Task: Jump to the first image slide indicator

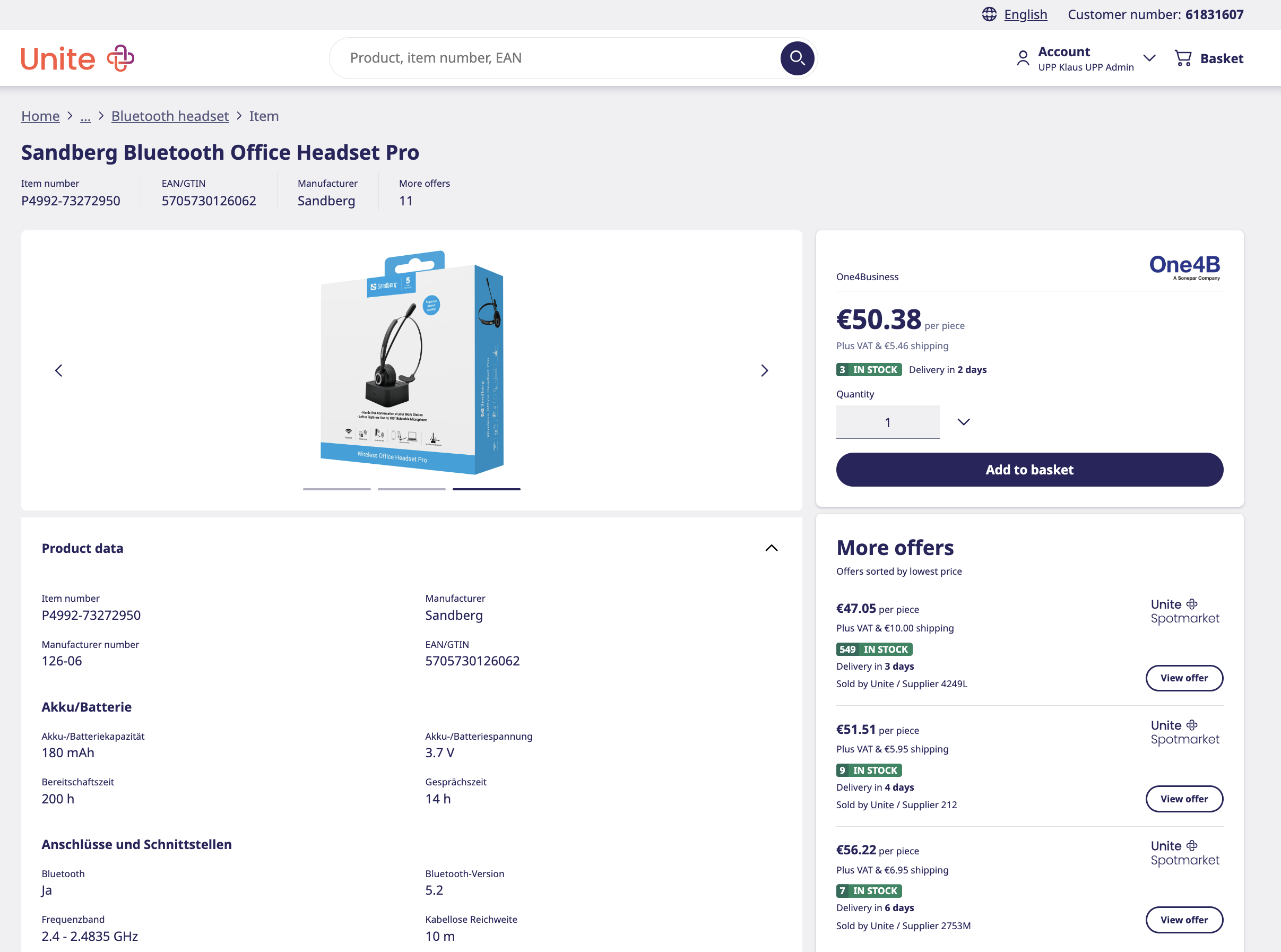Action: point(336,489)
